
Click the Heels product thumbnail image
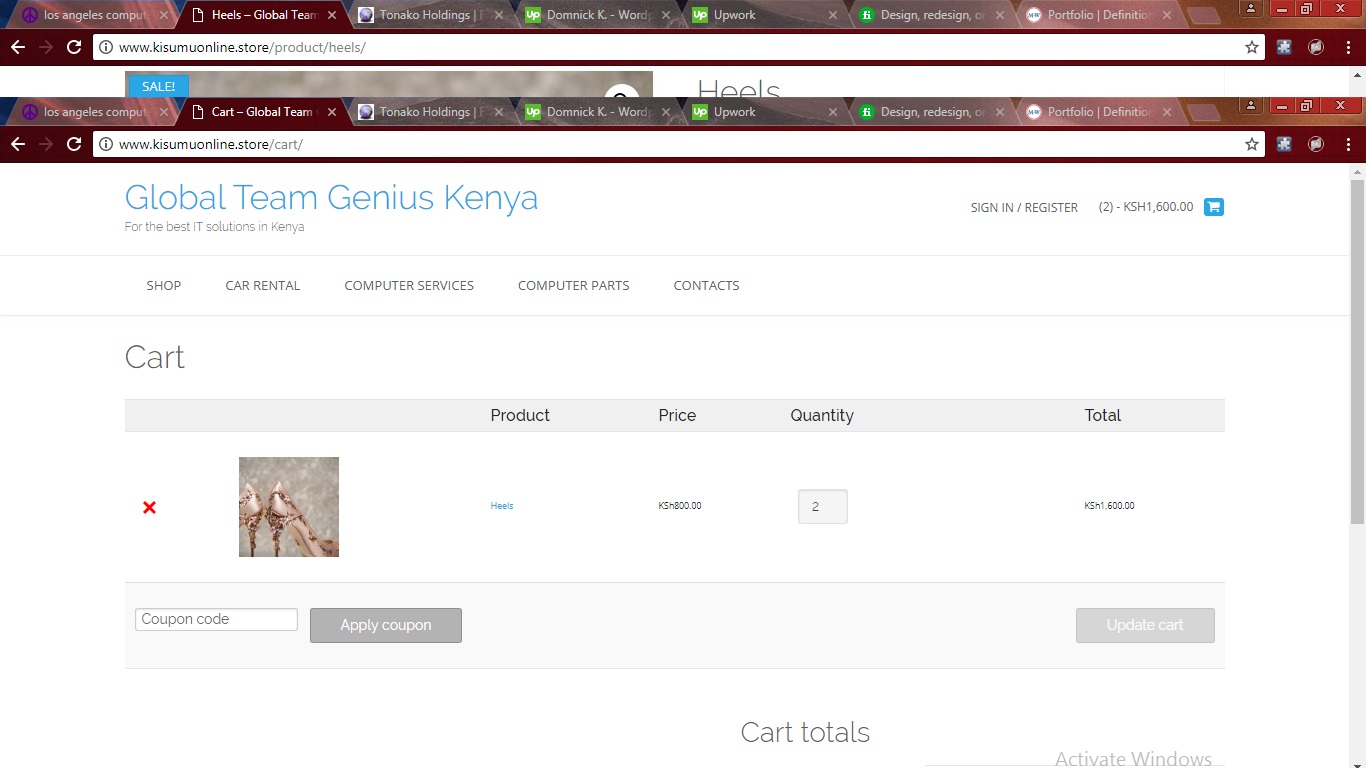(x=289, y=507)
